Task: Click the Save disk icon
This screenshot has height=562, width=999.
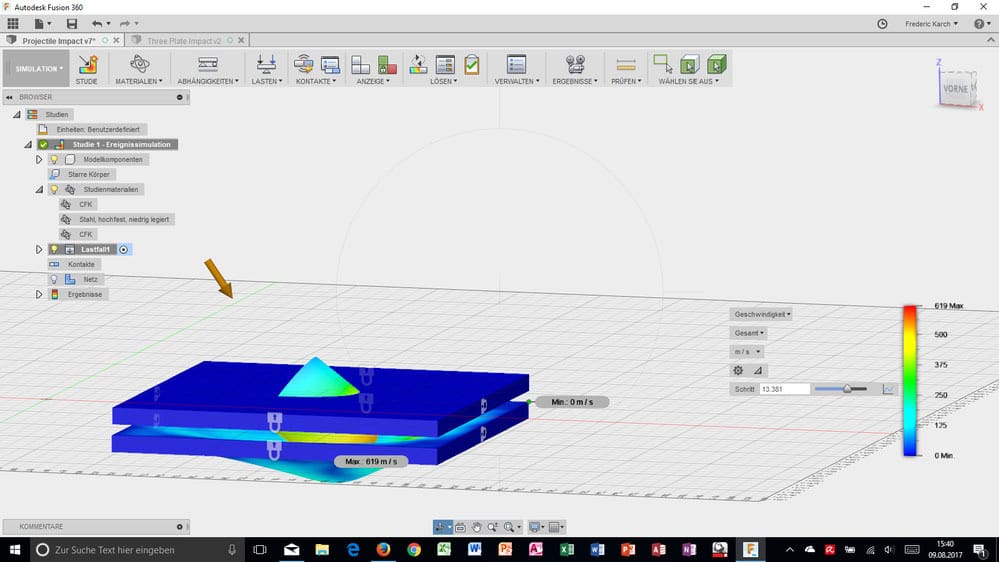Action: [x=72, y=24]
